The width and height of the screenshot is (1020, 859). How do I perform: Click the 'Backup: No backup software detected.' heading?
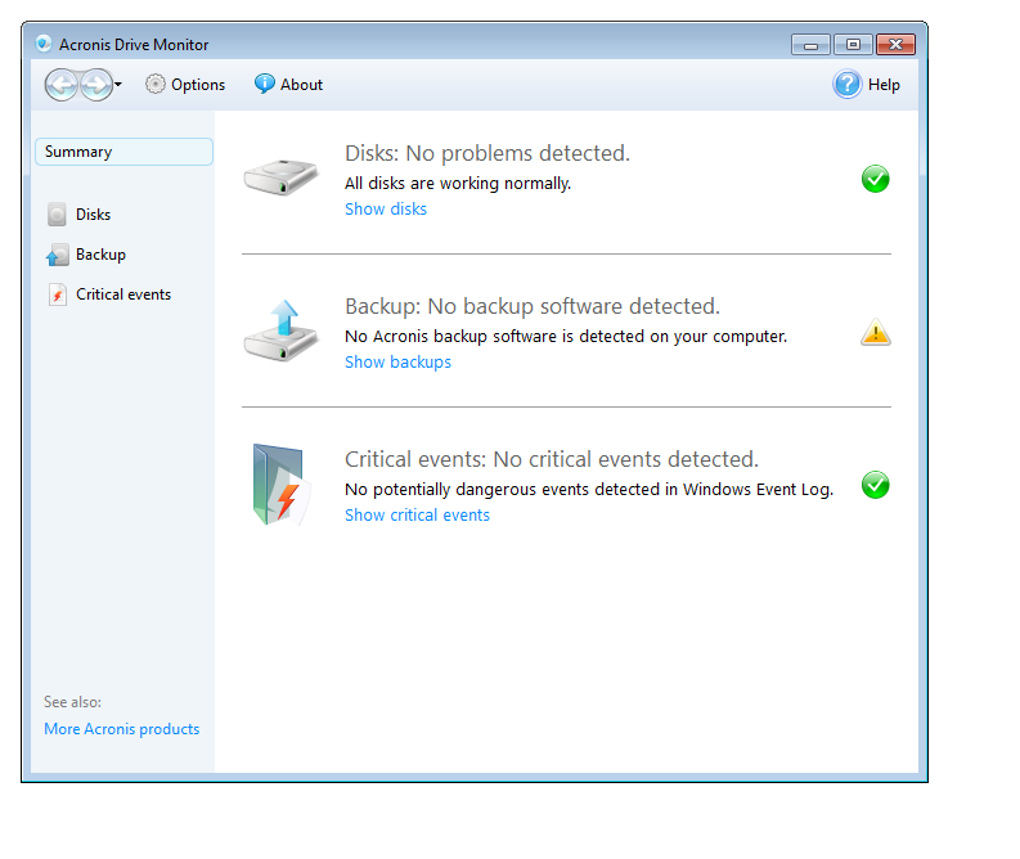pos(532,306)
